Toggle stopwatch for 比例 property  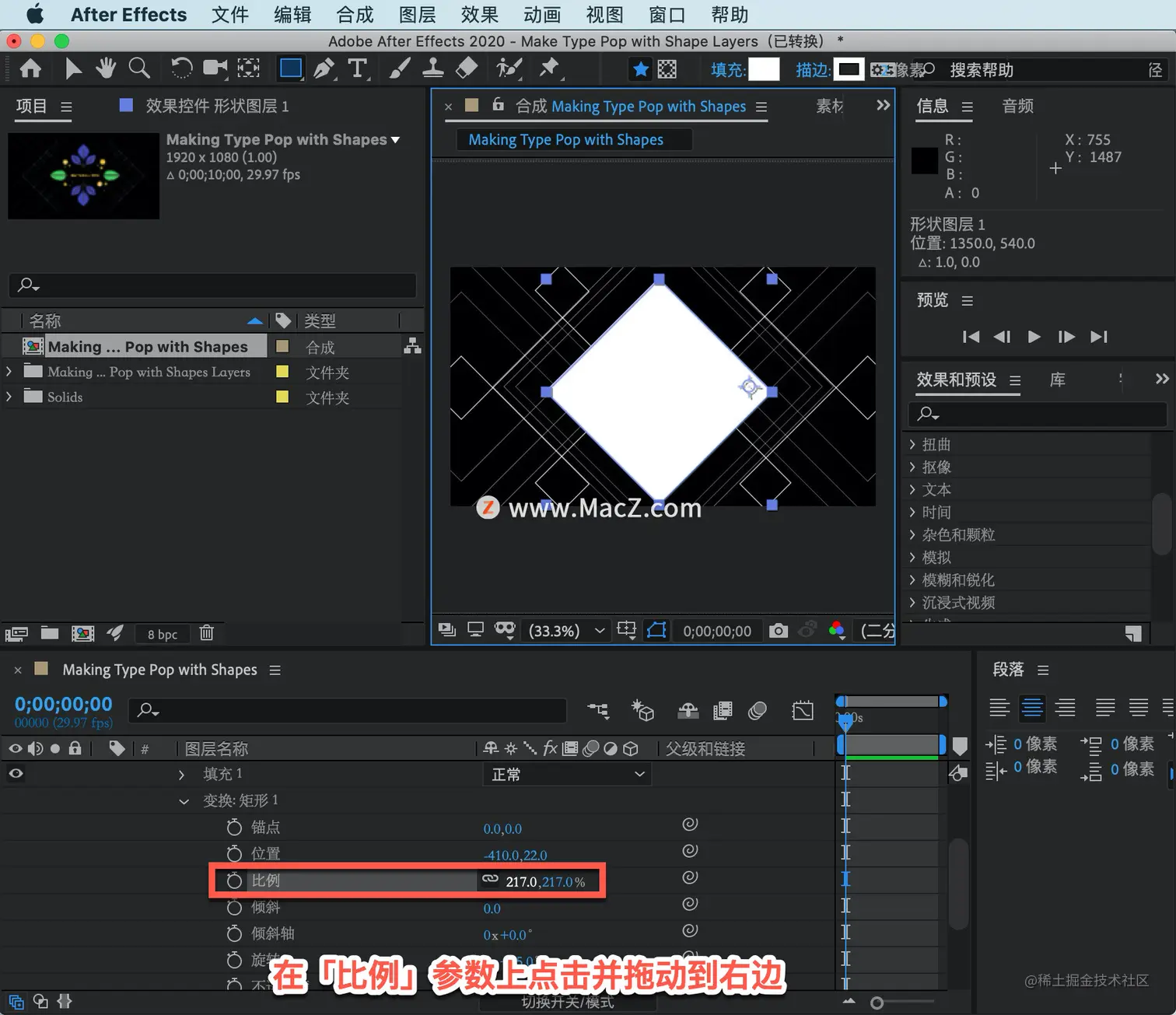tap(234, 880)
